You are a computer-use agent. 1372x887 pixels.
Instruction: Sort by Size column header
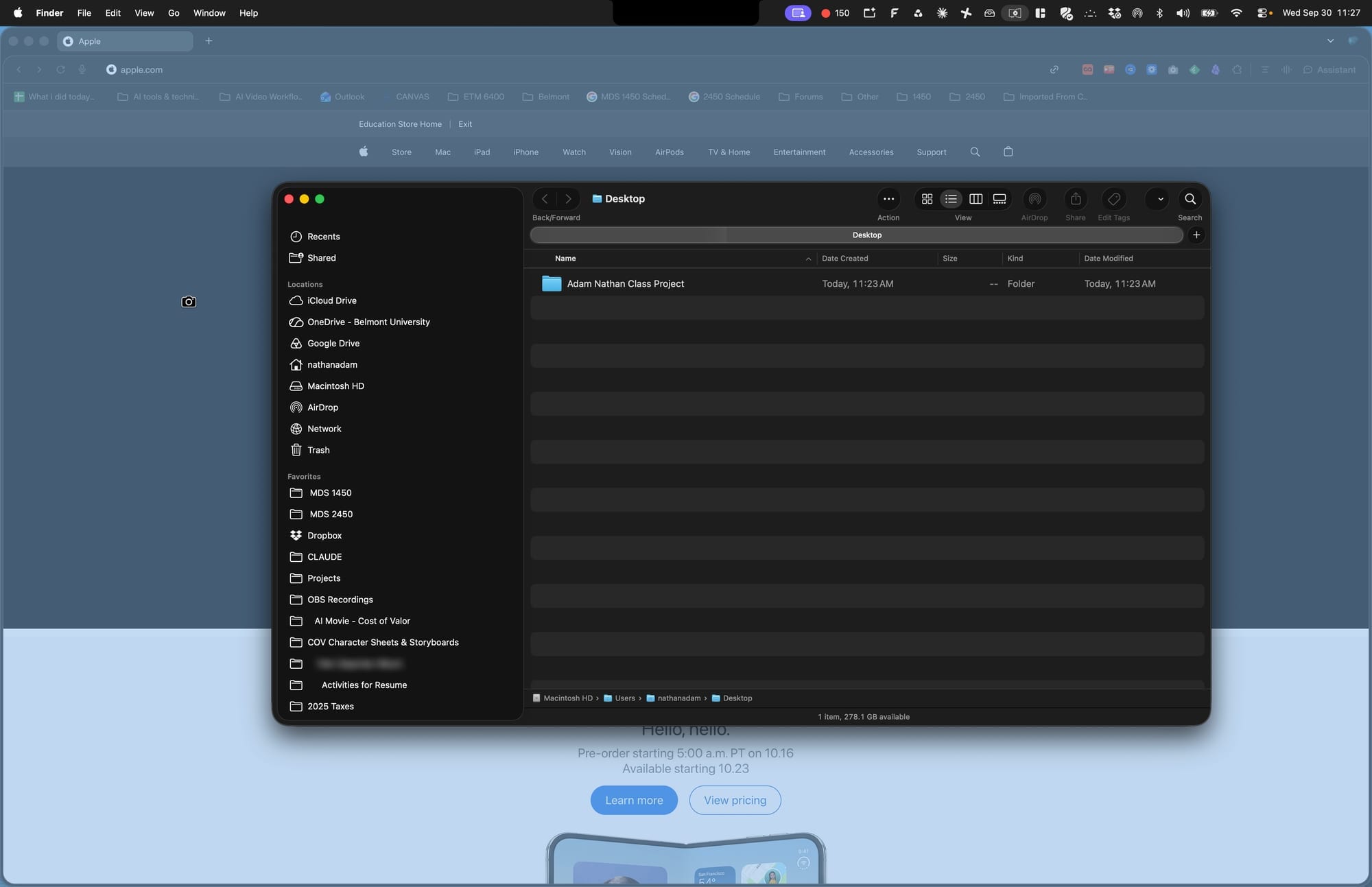949,259
